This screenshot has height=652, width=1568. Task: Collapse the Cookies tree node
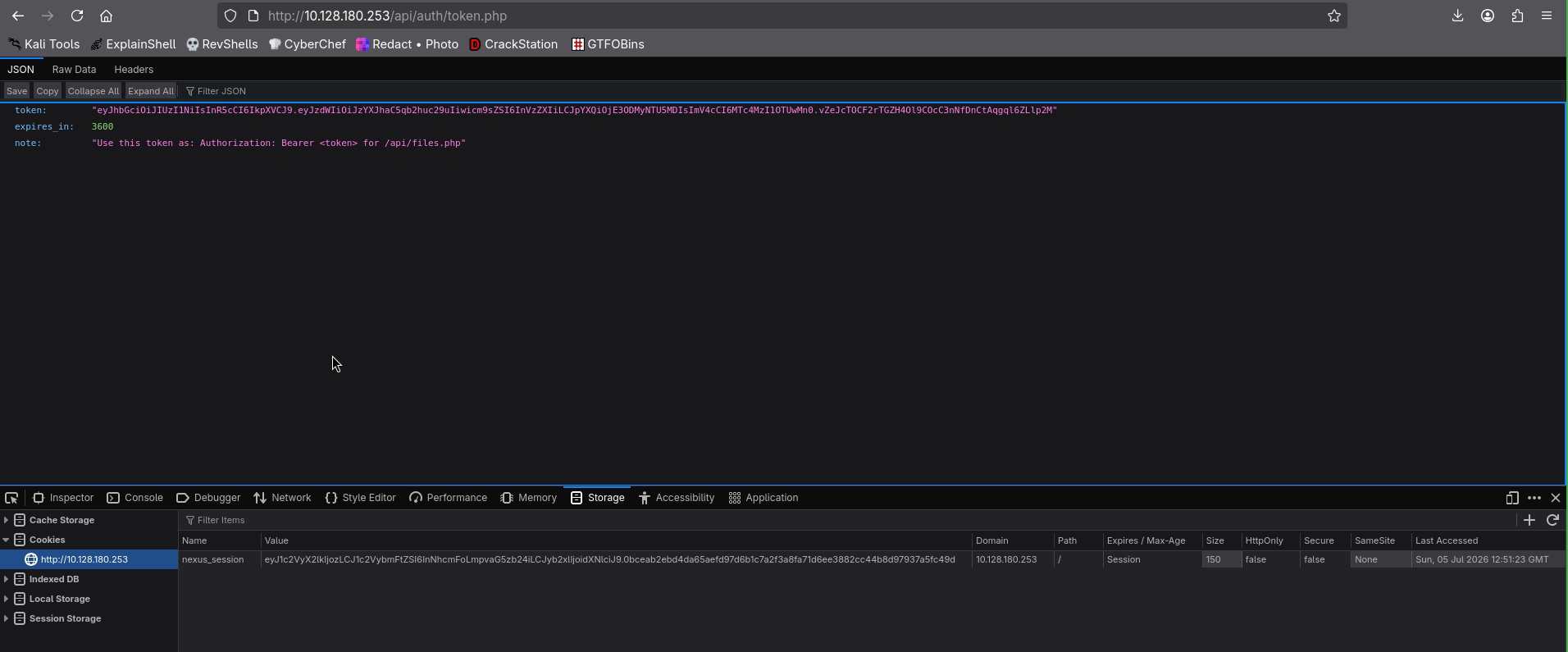(7, 540)
